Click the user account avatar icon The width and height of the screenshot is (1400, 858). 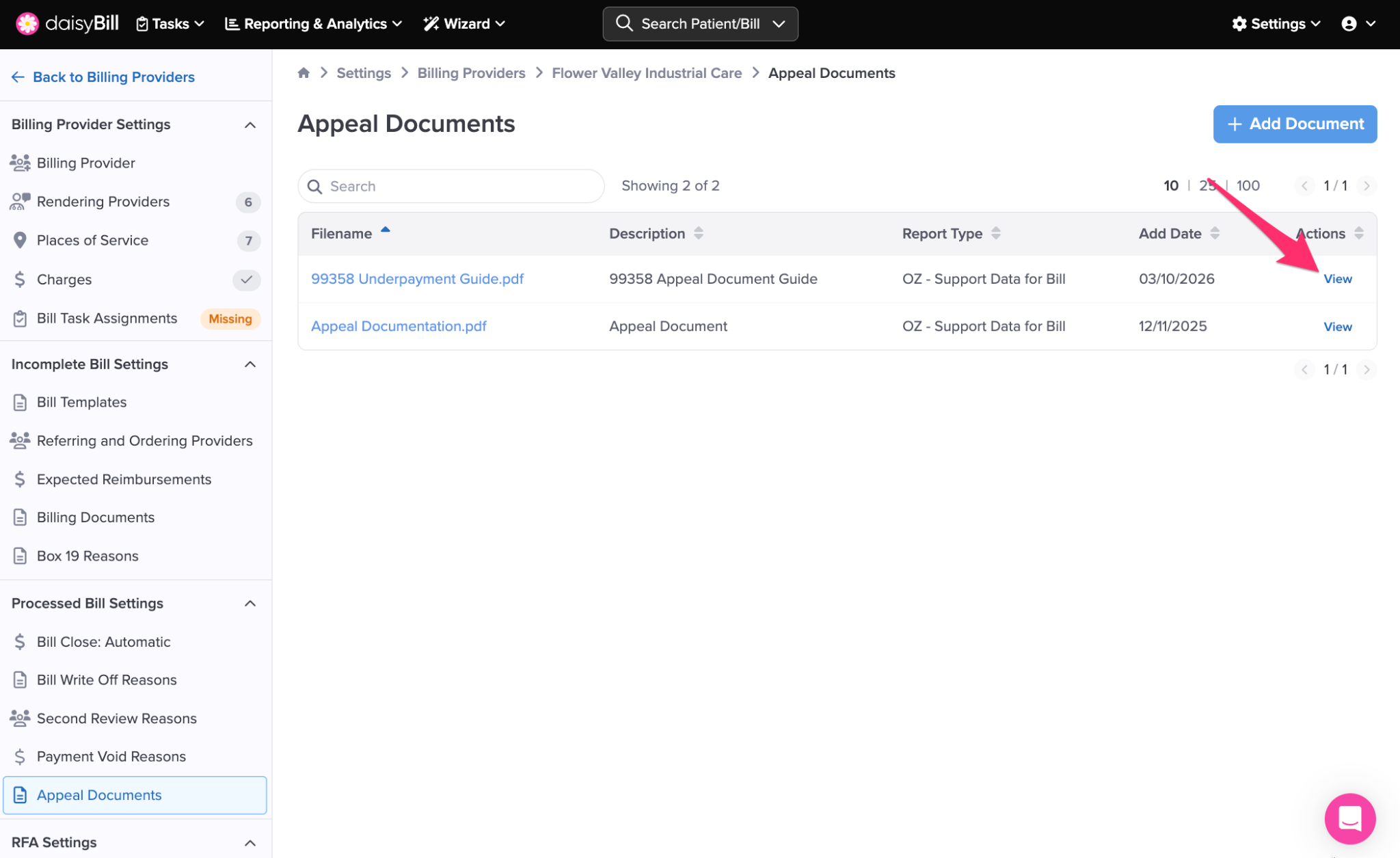1349,24
